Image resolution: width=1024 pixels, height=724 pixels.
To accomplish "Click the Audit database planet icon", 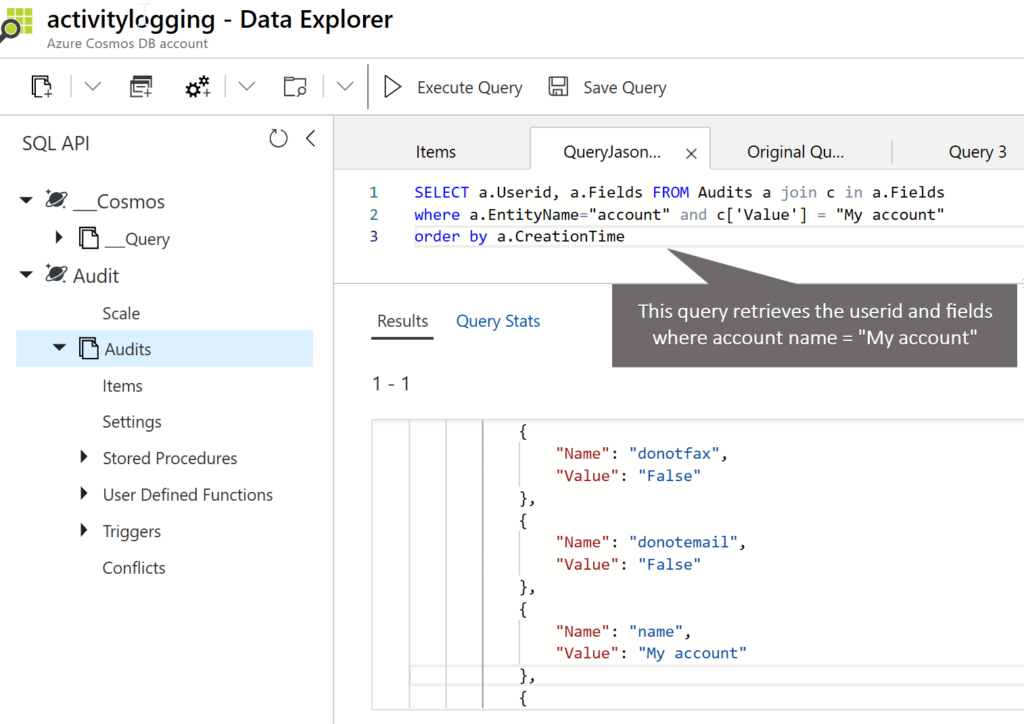I will 57,275.
